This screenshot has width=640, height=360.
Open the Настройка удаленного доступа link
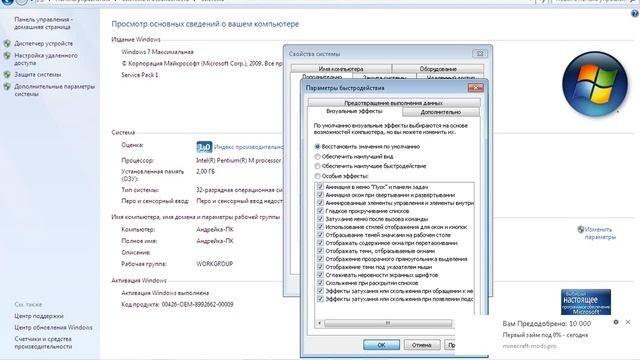click(46, 59)
